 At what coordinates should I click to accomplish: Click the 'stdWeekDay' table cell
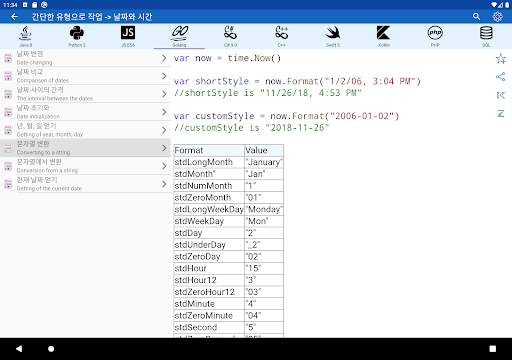209,221
